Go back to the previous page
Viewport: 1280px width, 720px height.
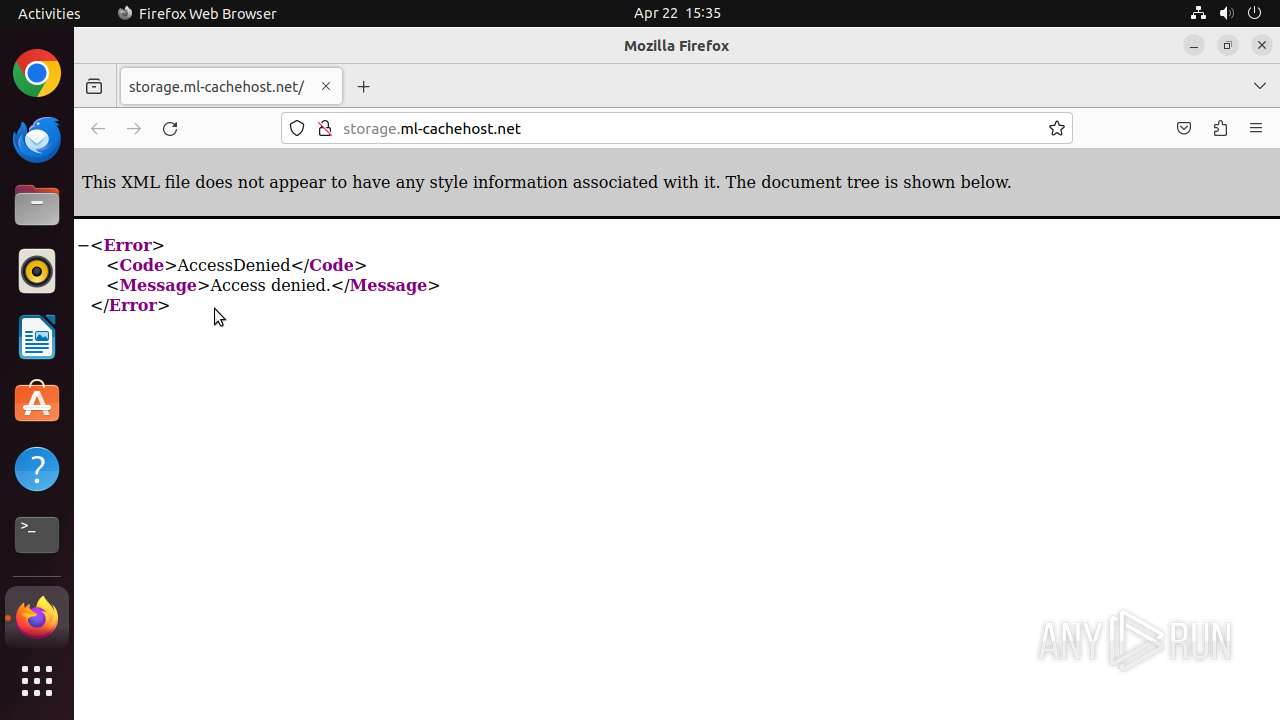(98, 128)
